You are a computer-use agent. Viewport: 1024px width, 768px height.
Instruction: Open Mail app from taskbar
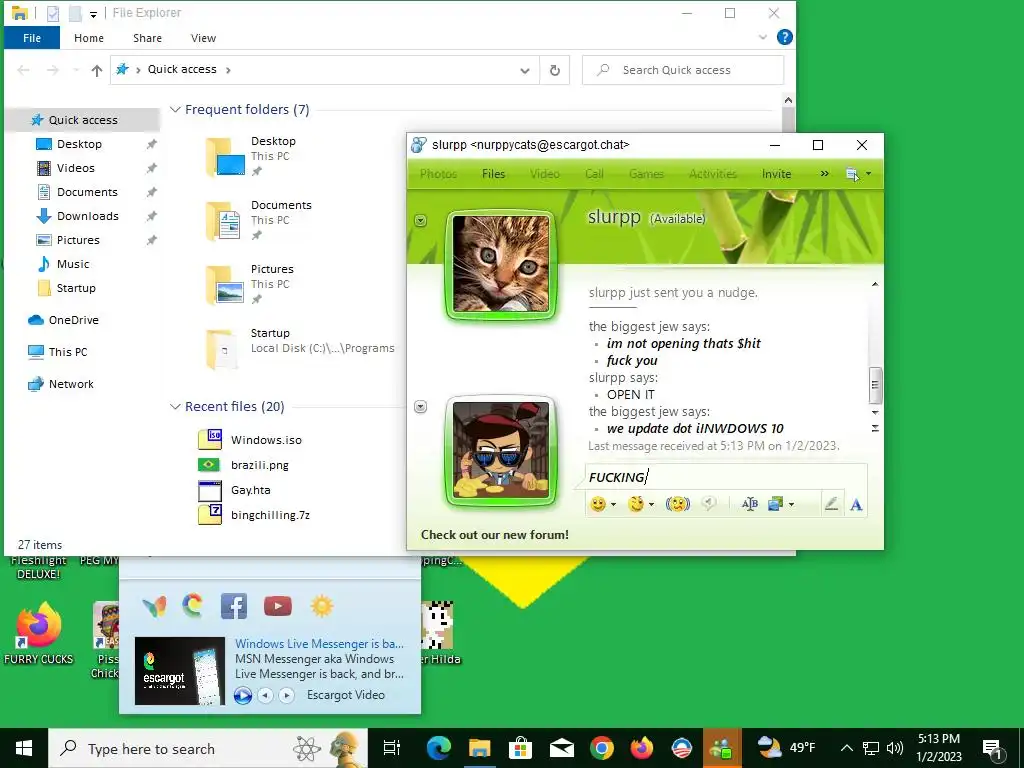coord(561,748)
